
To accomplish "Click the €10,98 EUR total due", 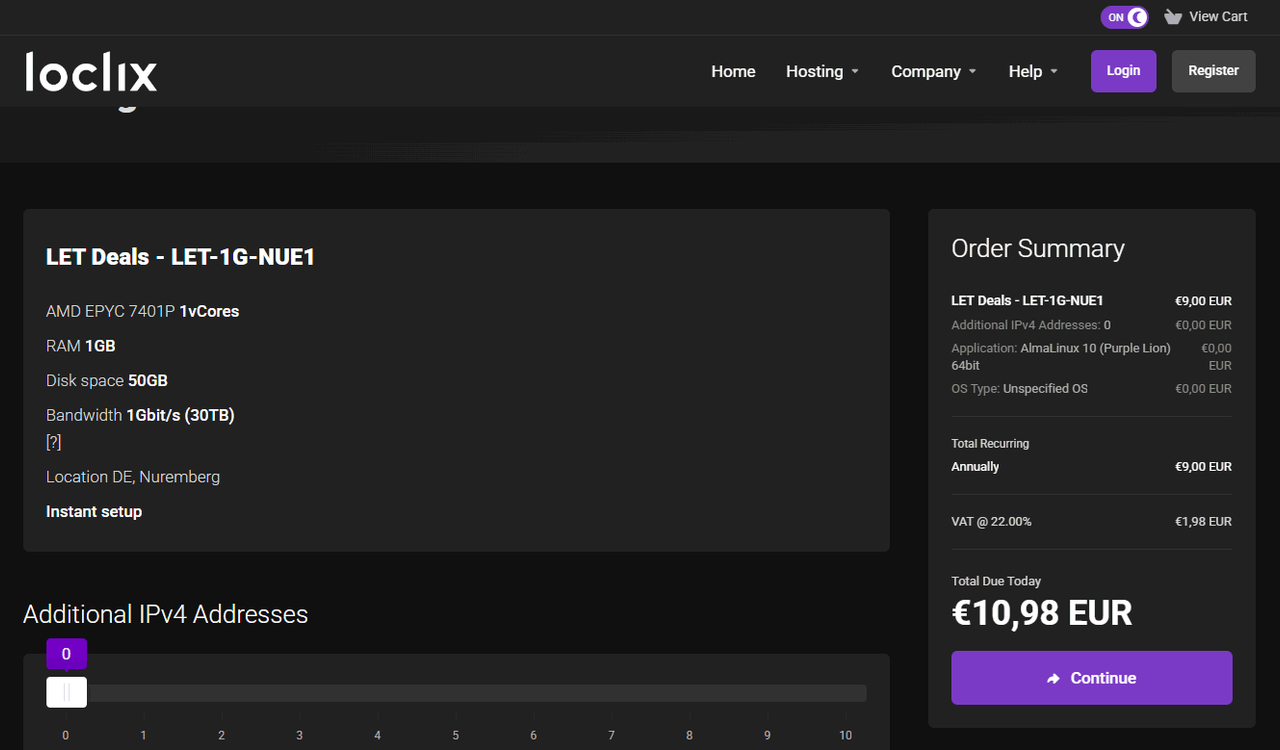I will (x=1042, y=612).
